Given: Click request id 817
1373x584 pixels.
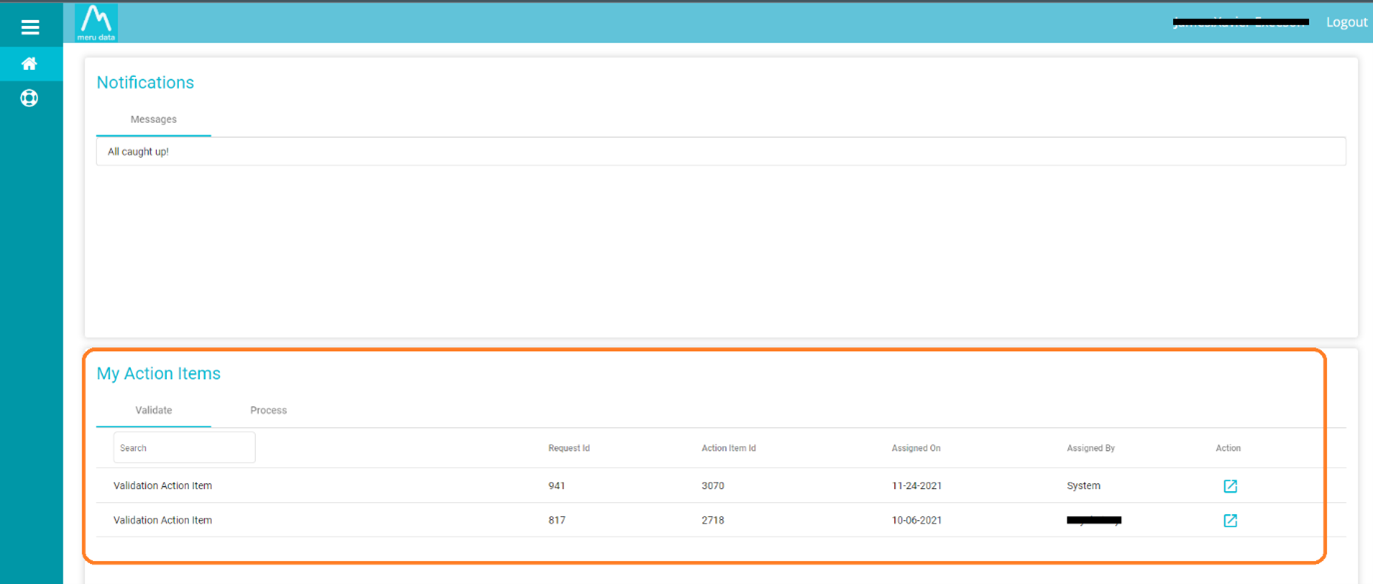Looking at the screenshot, I should [556, 520].
